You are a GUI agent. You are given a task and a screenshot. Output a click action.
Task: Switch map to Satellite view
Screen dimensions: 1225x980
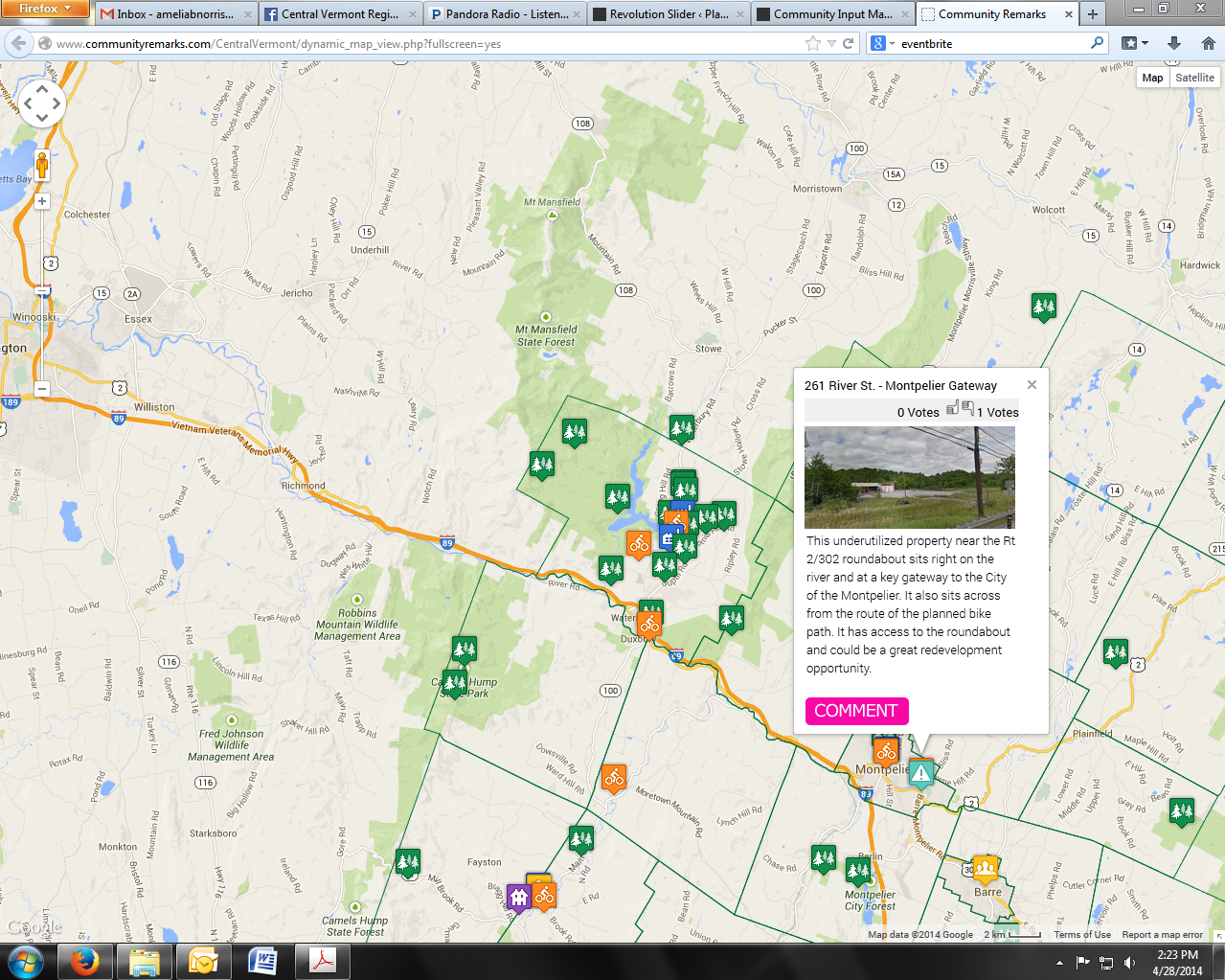click(1194, 78)
